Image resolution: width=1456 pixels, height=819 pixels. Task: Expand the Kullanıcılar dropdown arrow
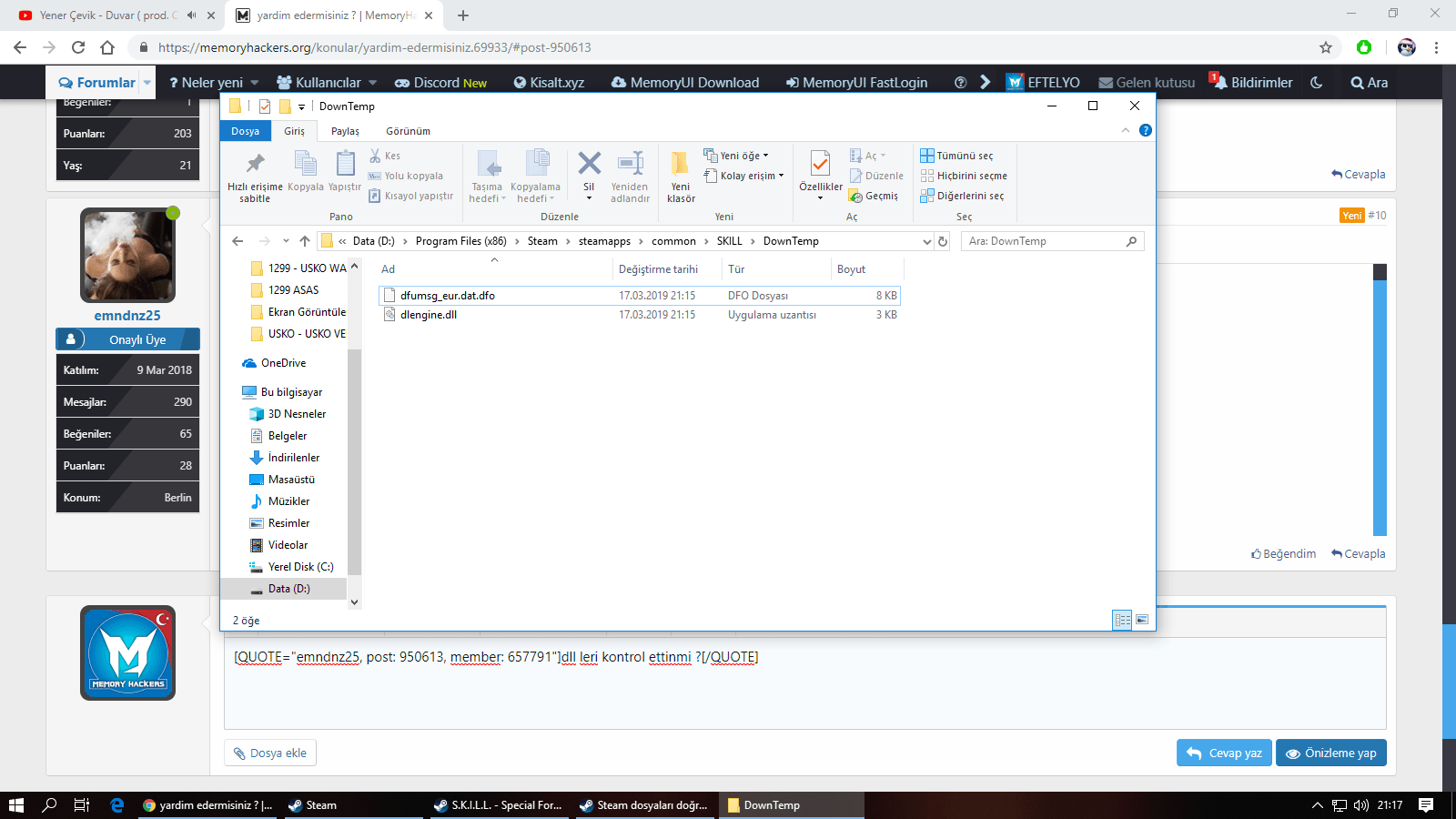pyautogui.click(x=372, y=83)
